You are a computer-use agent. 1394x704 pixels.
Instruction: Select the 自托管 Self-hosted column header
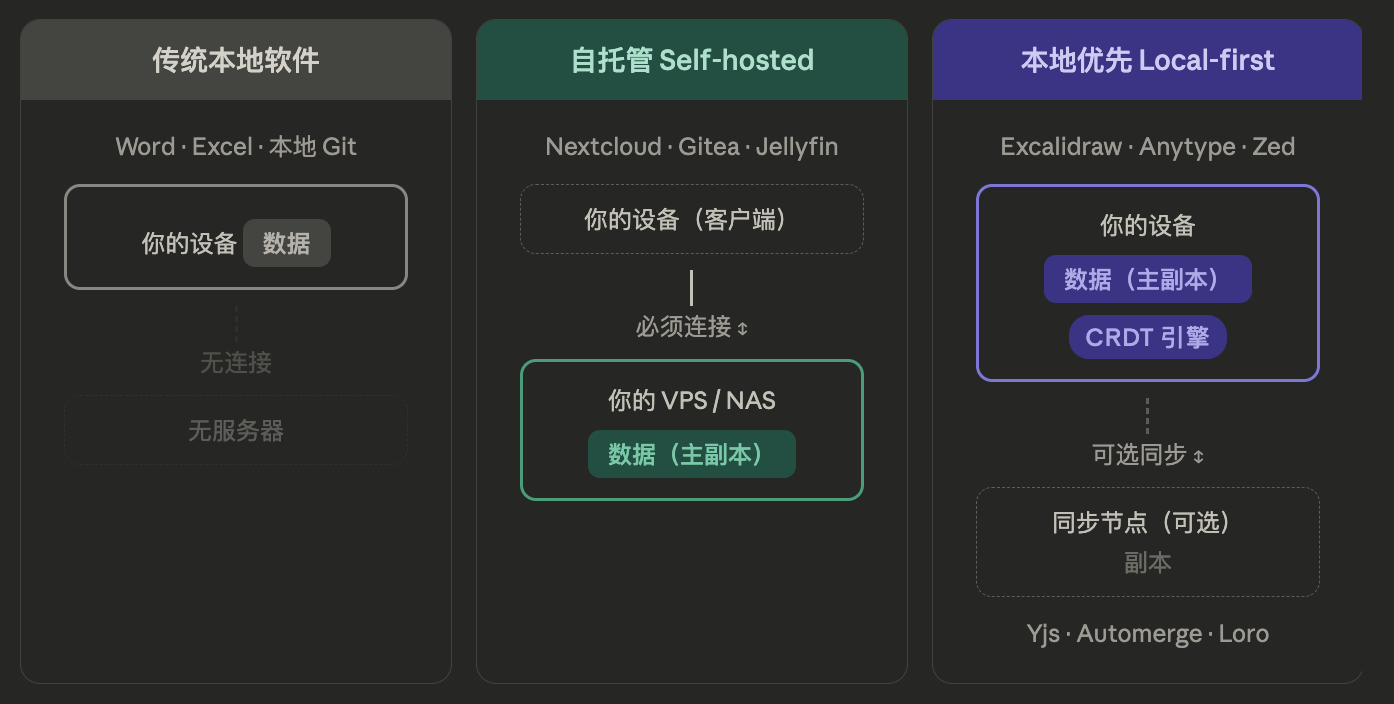pos(692,60)
